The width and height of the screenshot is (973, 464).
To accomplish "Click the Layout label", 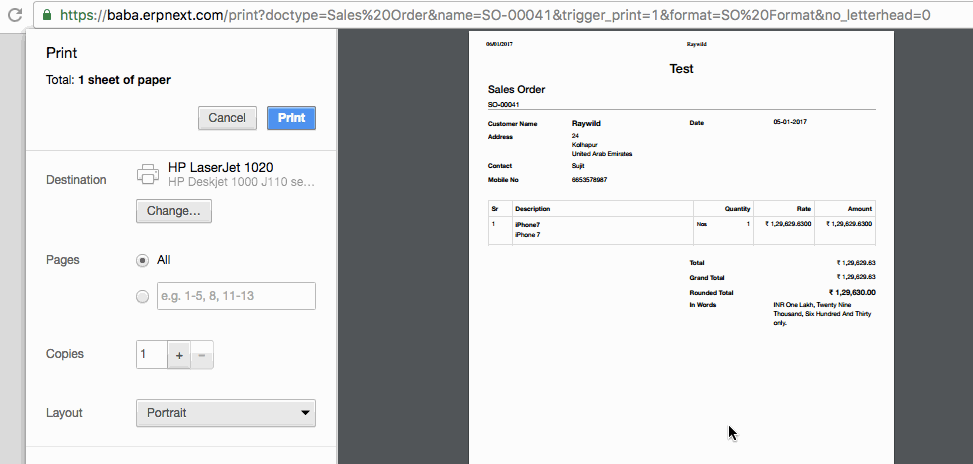I will 65,413.
